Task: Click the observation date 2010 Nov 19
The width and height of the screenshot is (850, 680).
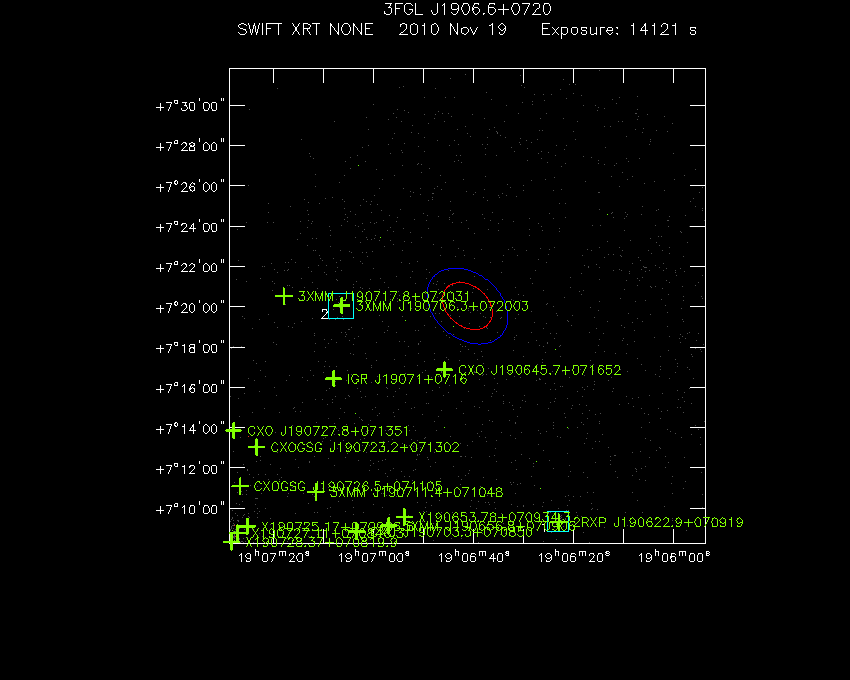Action: [453, 29]
